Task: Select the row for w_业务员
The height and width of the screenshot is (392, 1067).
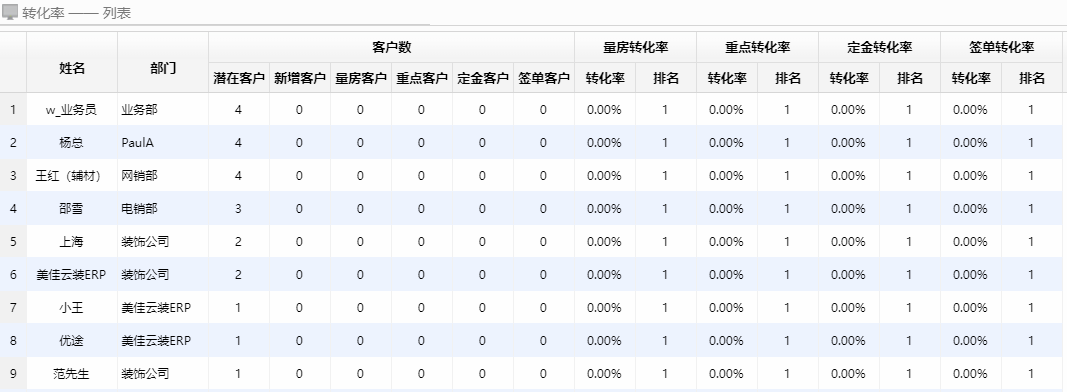Action: pos(534,110)
